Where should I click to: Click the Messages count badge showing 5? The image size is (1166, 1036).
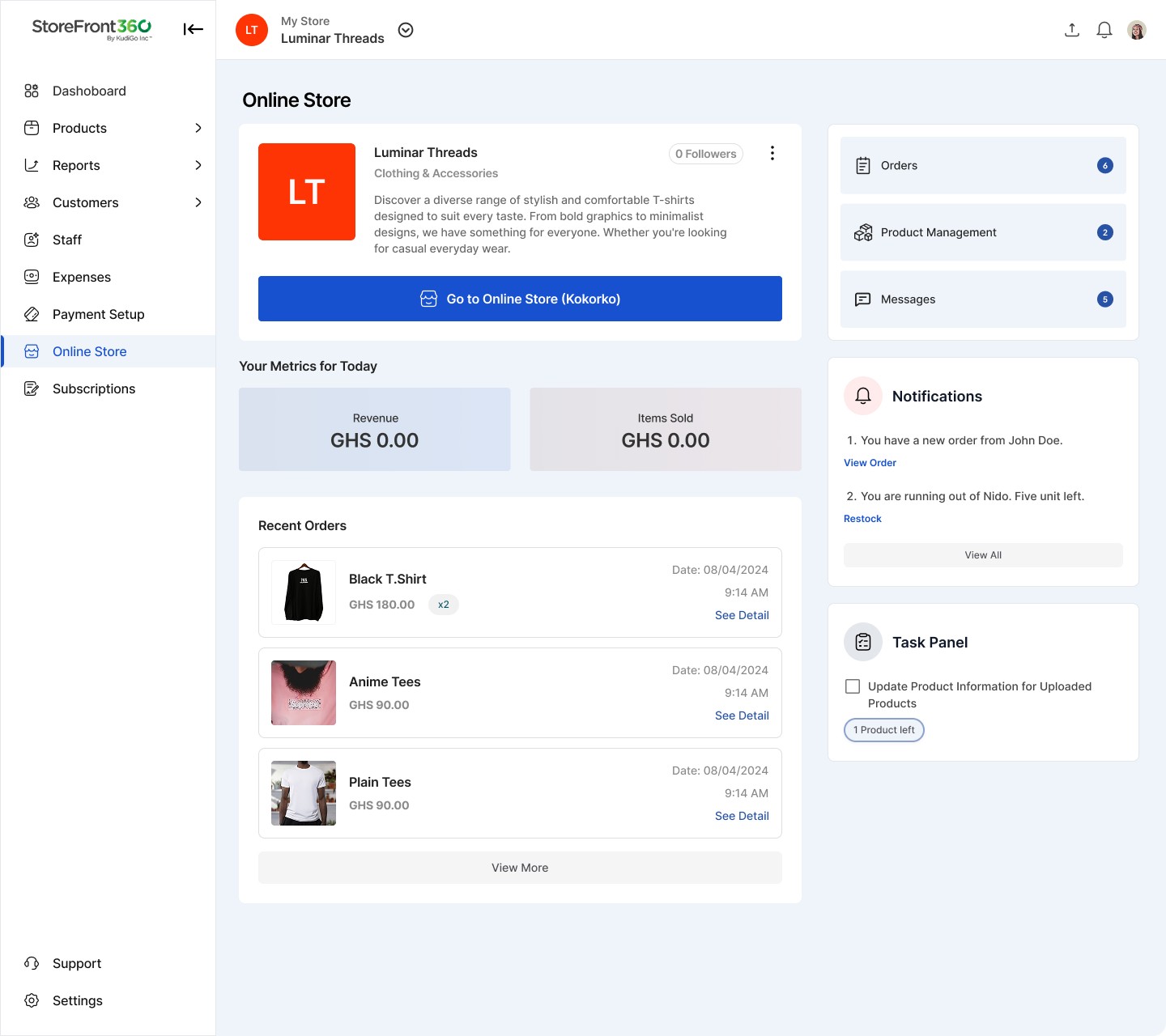click(x=1105, y=299)
